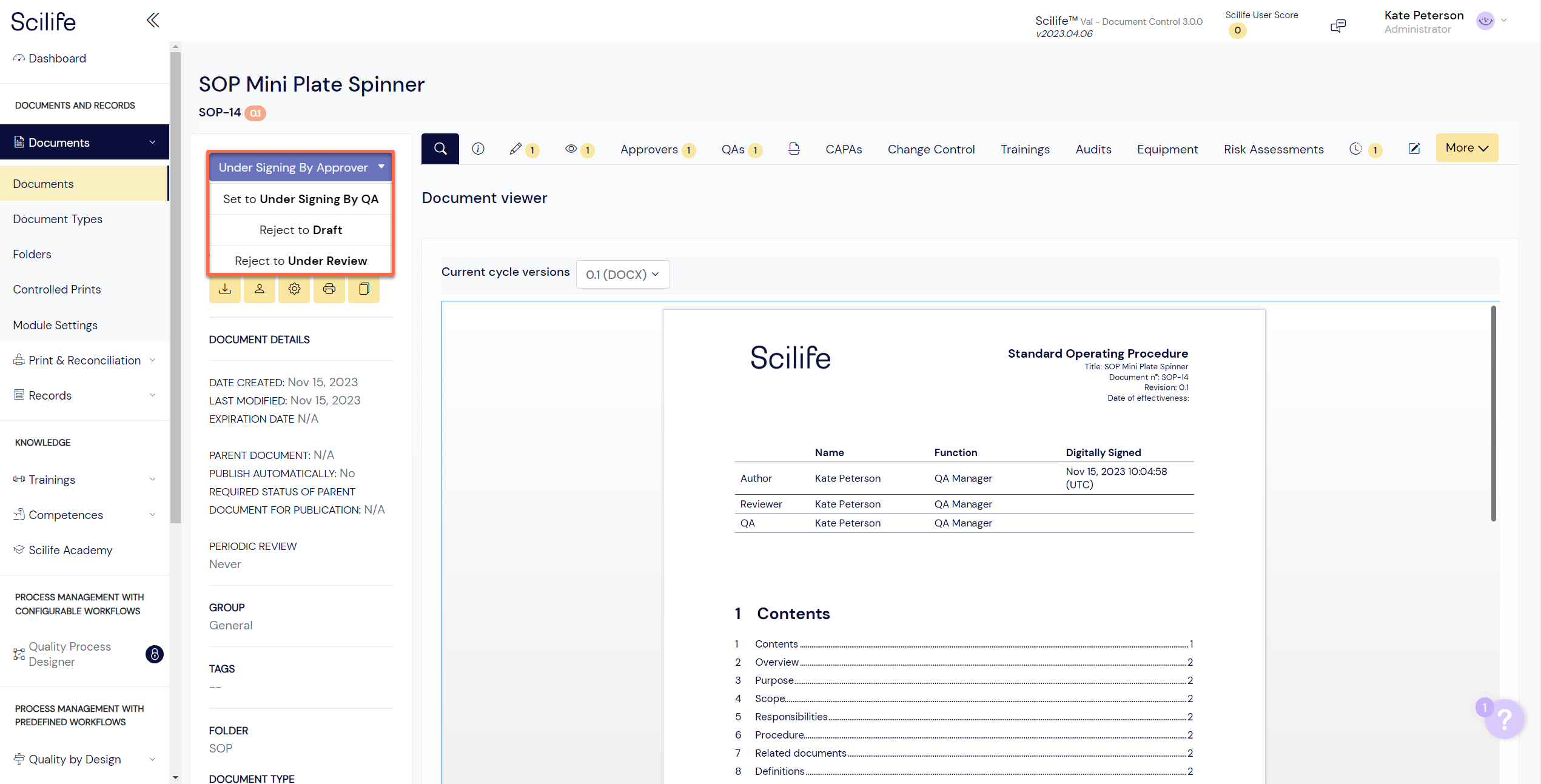Open Document Types page
This screenshot has height=784, width=1541.
click(x=58, y=219)
